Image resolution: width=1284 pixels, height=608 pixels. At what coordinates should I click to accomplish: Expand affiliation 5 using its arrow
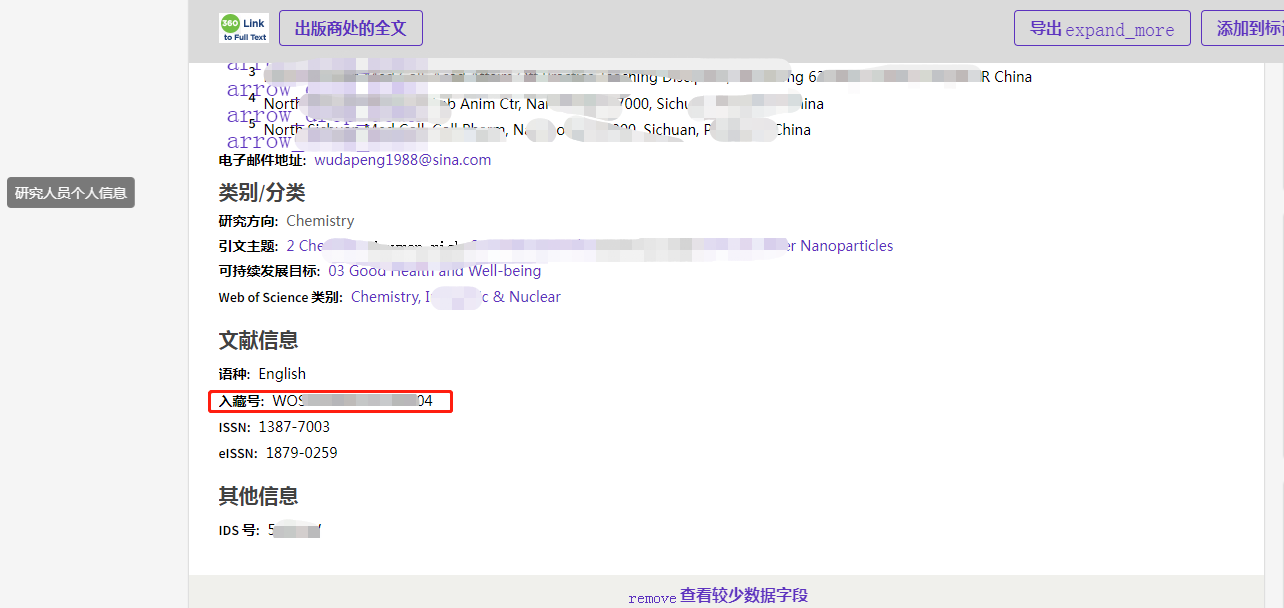click(x=258, y=141)
